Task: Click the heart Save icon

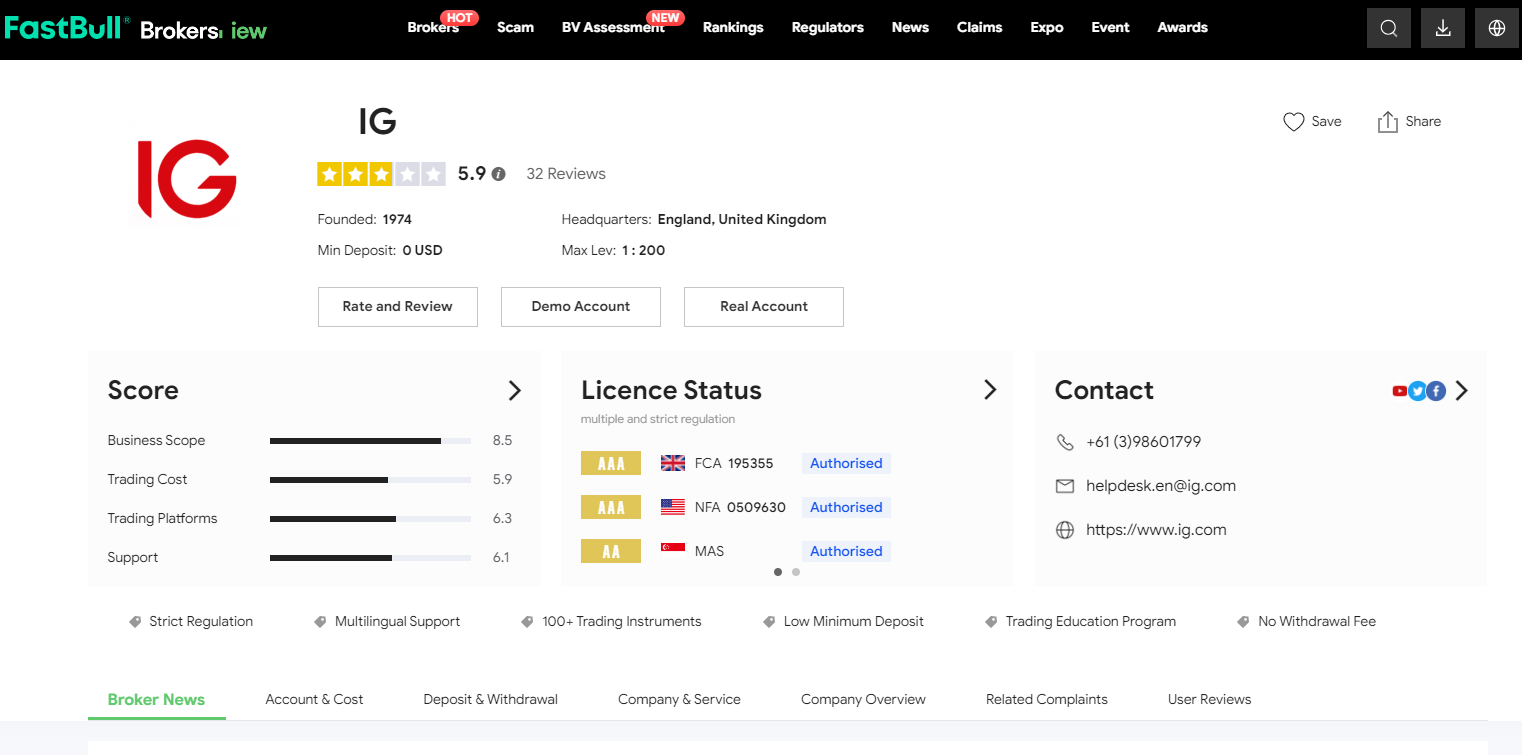Action: click(x=1293, y=122)
